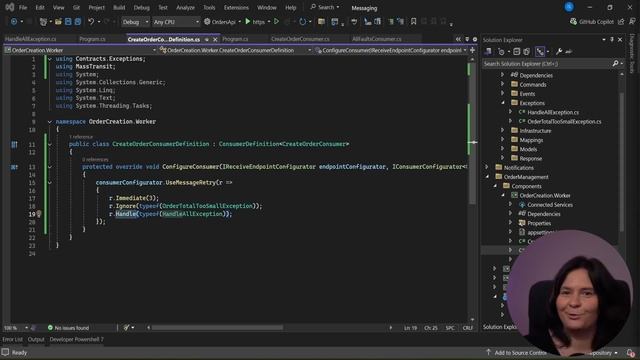Open GitHub Copilot button
This screenshot has height=360, width=640.
(592, 22)
